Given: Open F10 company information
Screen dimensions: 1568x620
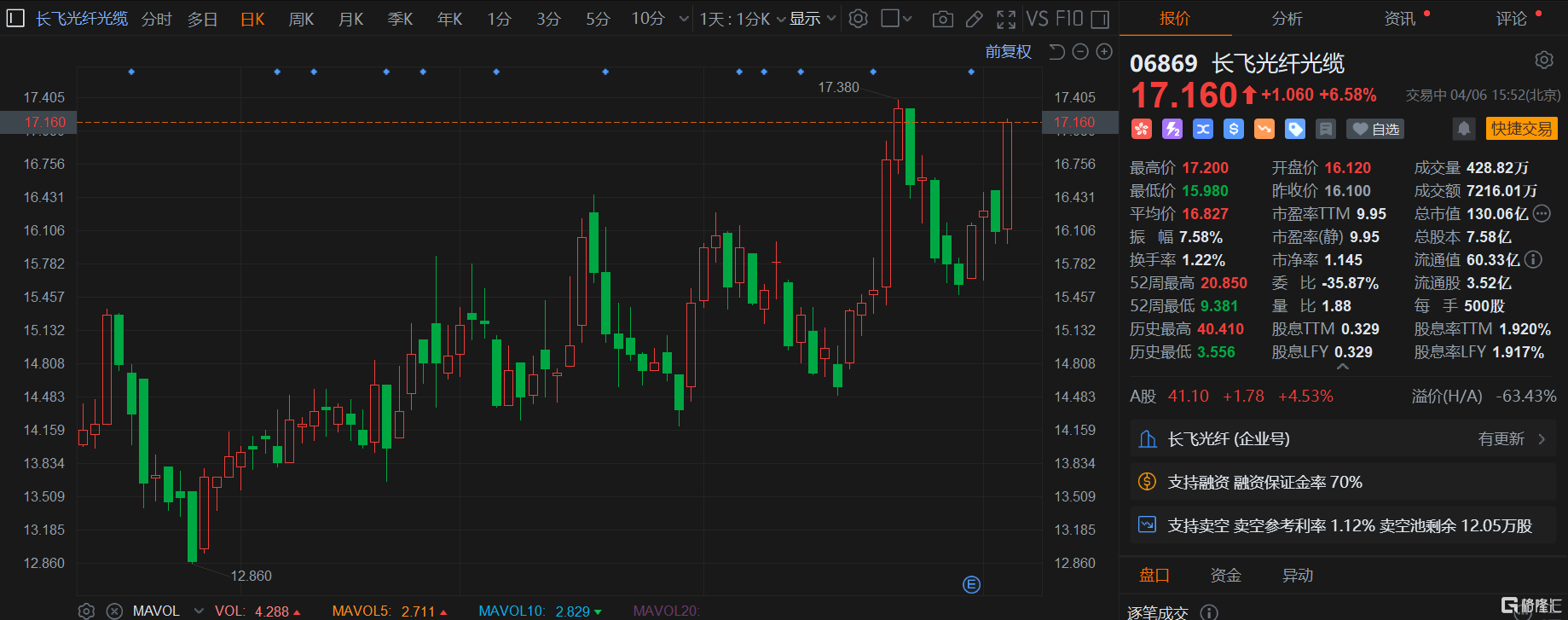Looking at the screenshot, I should pos(1069,18).
